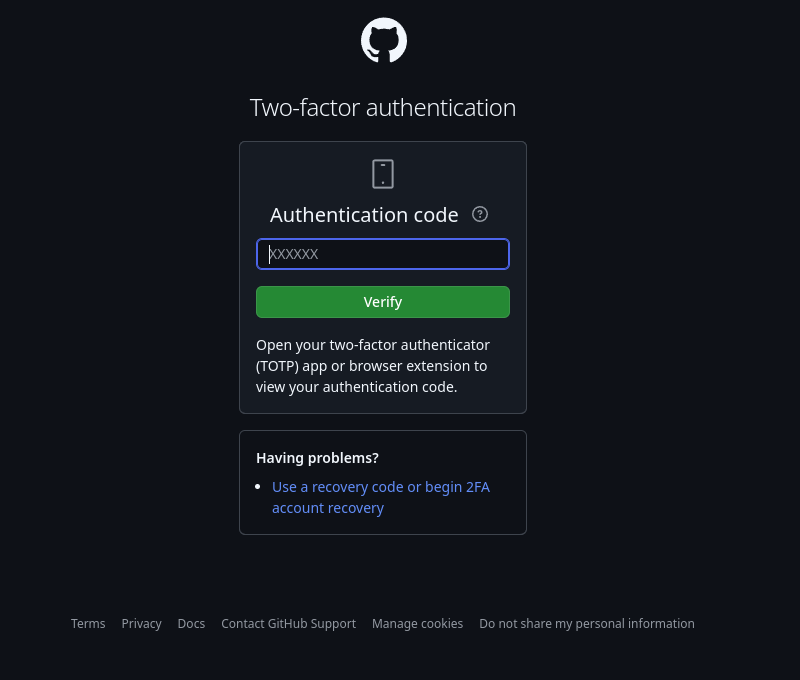Click the Two-factor authentication page title

[x=383, y=108]
